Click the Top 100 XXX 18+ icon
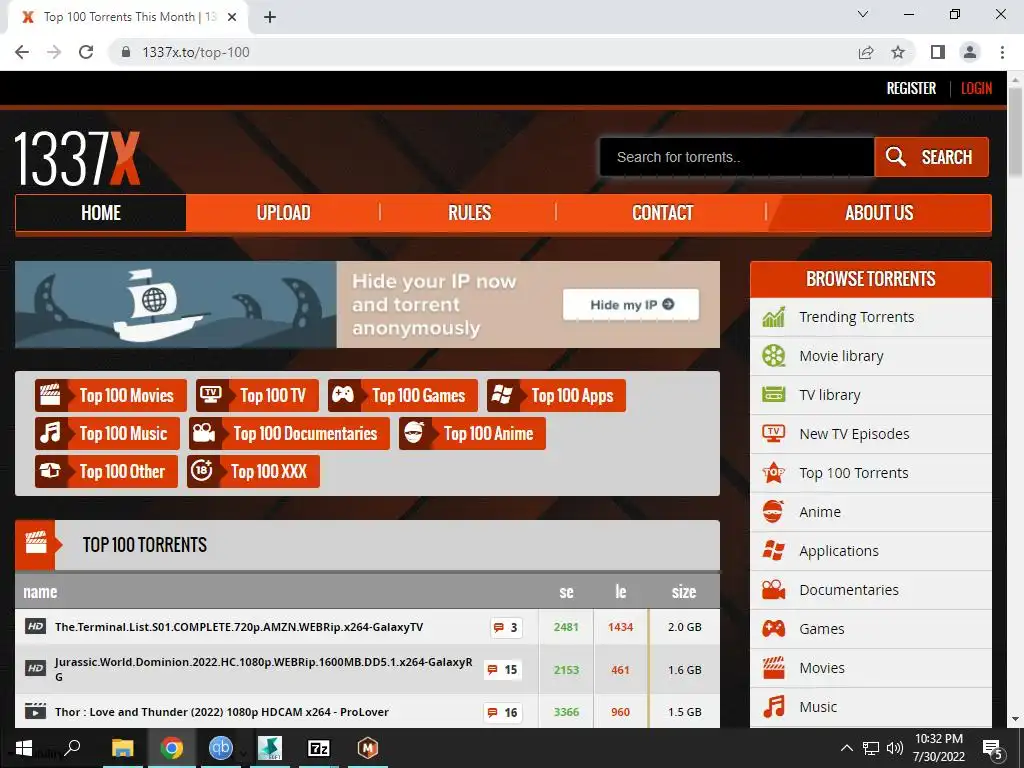This screenshot has width=1024, height=768. (x=202, y=471)
